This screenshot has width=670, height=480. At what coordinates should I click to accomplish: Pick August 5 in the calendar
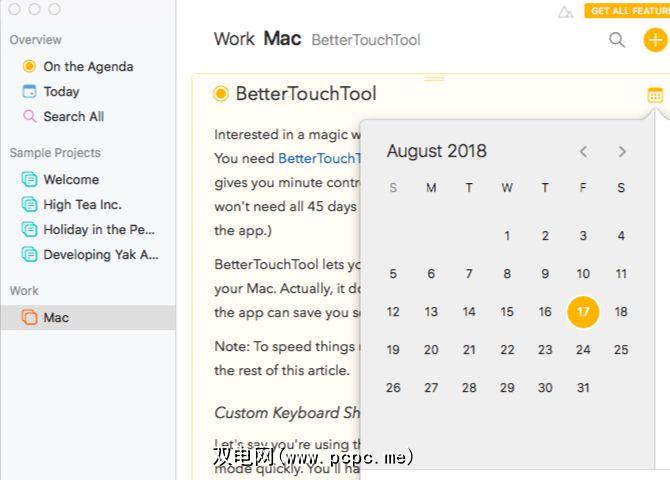(x=393, y=274)
